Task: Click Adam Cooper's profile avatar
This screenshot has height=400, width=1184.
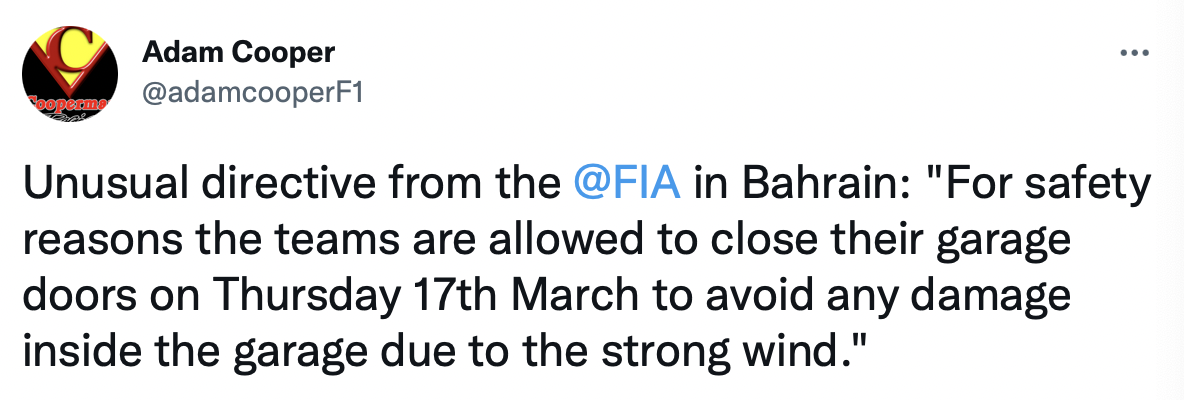Action: coord(70,76)
